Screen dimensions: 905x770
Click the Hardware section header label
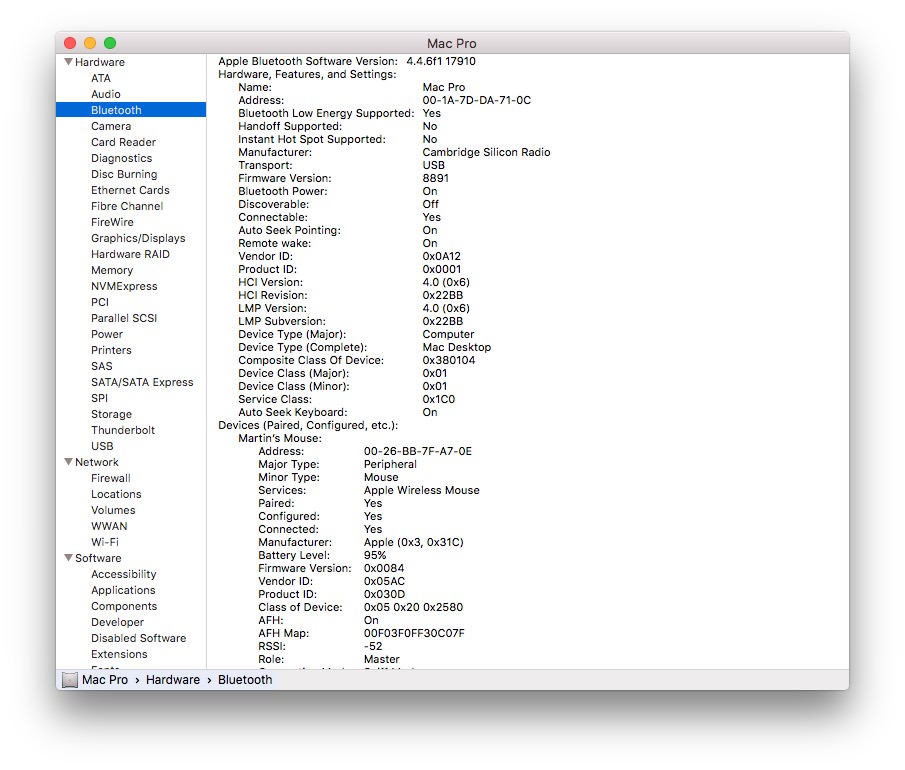pyautogui.click(x=100, y=62)
